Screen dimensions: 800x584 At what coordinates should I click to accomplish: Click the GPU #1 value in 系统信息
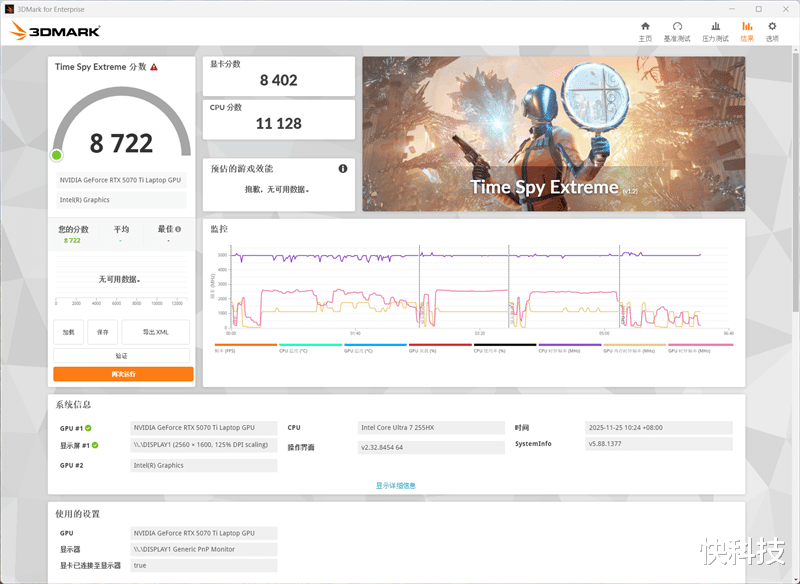click(204, 428)
